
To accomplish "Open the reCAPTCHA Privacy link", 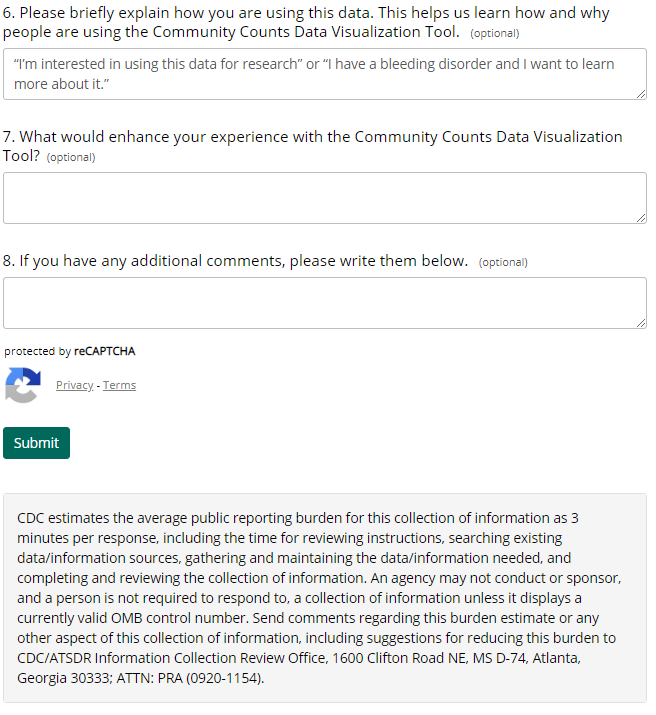I will [x=74, y=386].
